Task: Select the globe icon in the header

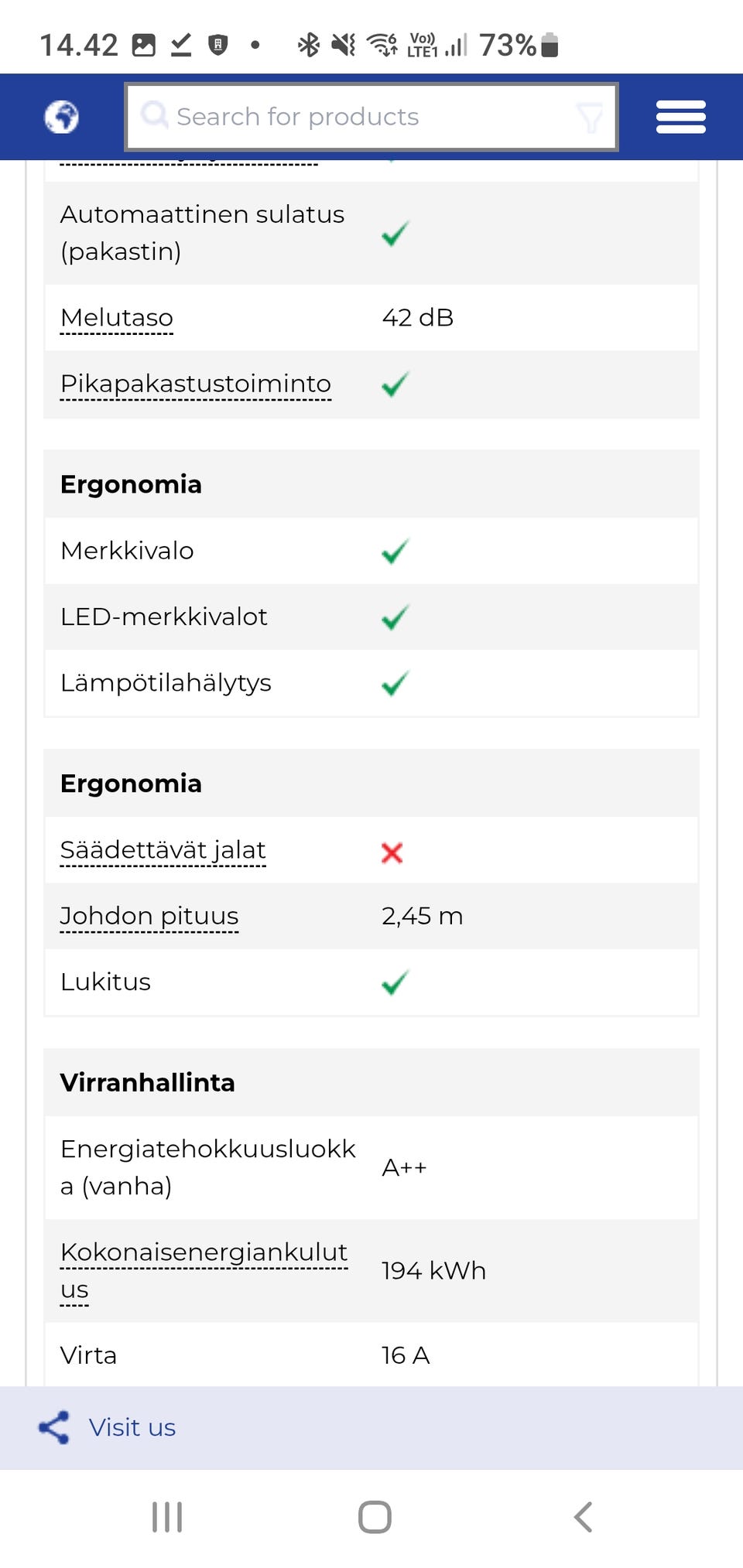Action: [61, 117]
